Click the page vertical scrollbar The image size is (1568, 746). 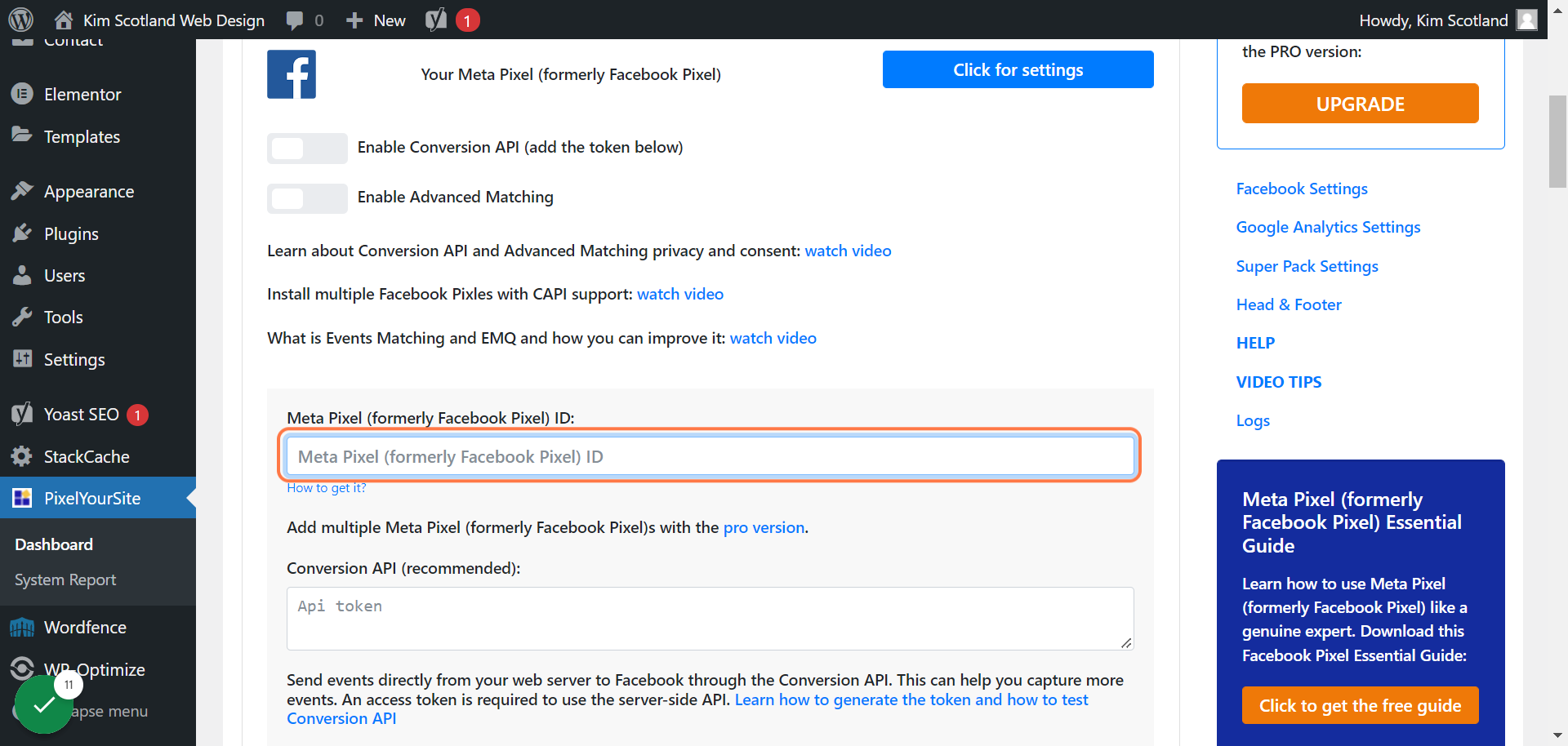tap(1557, 141)
